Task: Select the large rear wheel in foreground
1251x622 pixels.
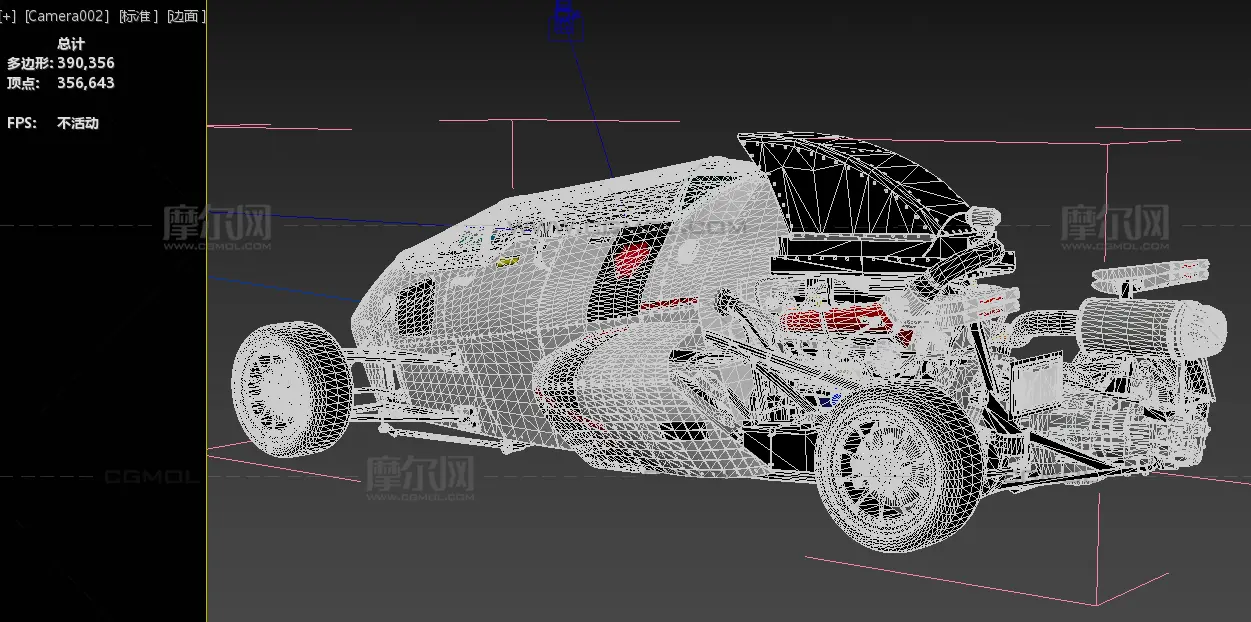Action: point(884,468)
